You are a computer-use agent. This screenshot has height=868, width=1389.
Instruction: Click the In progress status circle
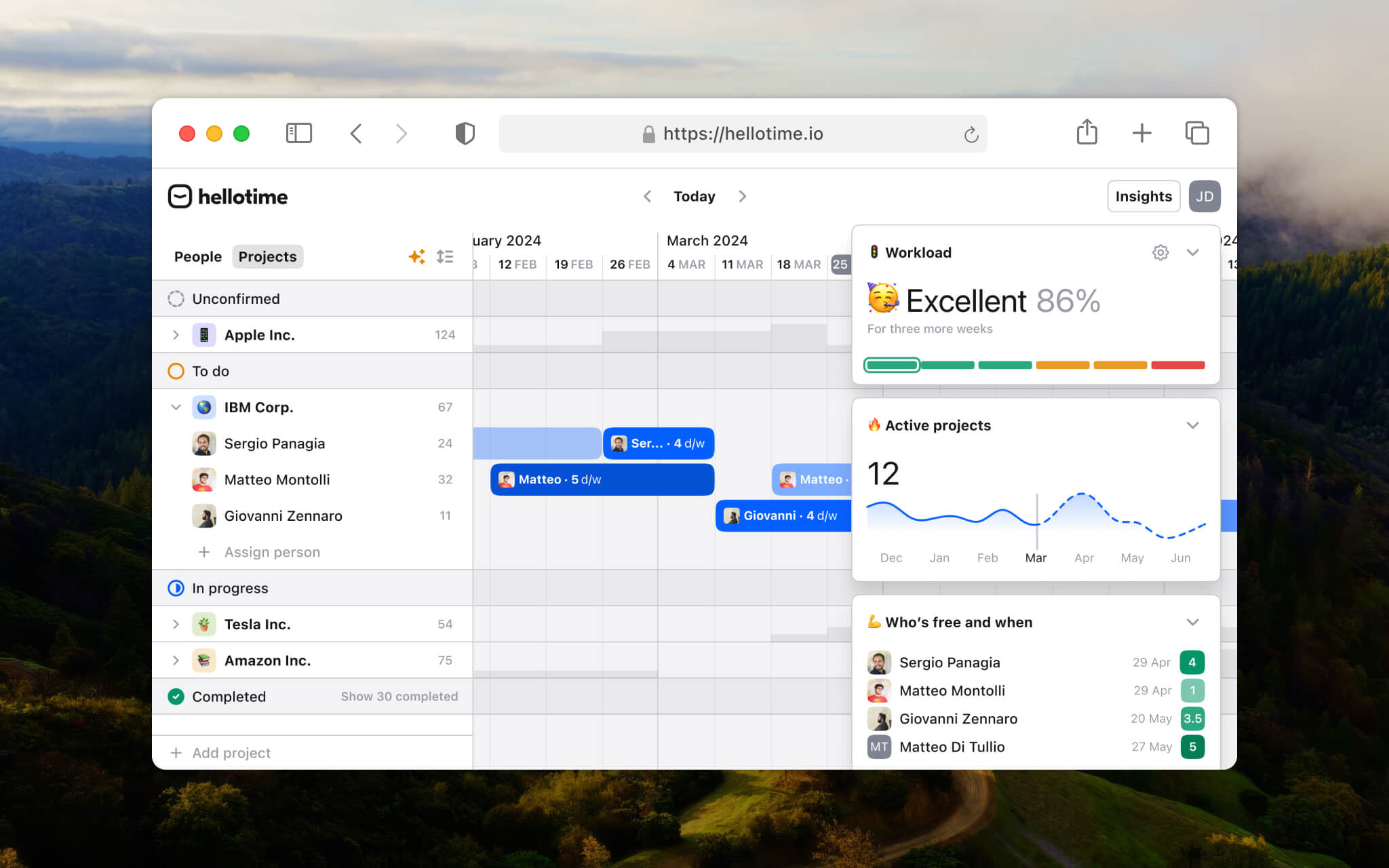click(176, 588)
